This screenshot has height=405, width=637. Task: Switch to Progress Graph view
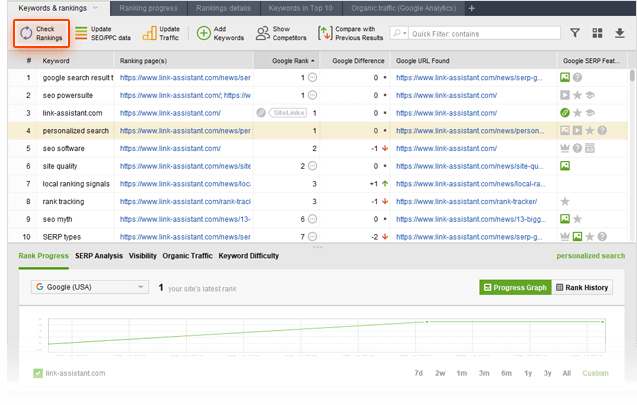pos(514,288)
